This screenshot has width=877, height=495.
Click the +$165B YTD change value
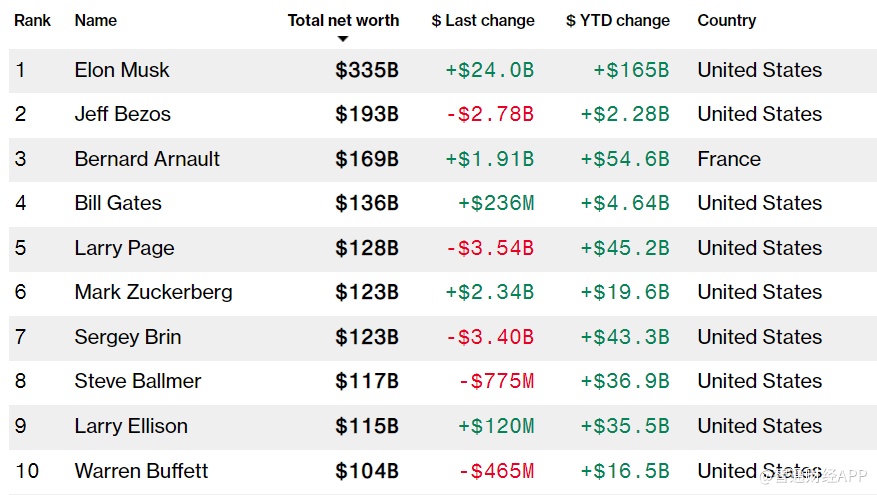click(x=631, y=70)
